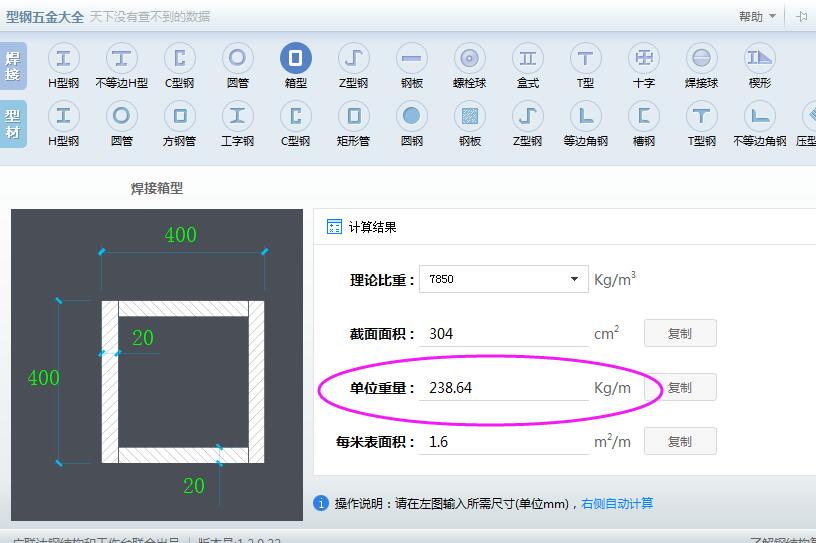Select welded Z型钢 icon in top row
The image size is (816, 543).
(x=353, y=58)
